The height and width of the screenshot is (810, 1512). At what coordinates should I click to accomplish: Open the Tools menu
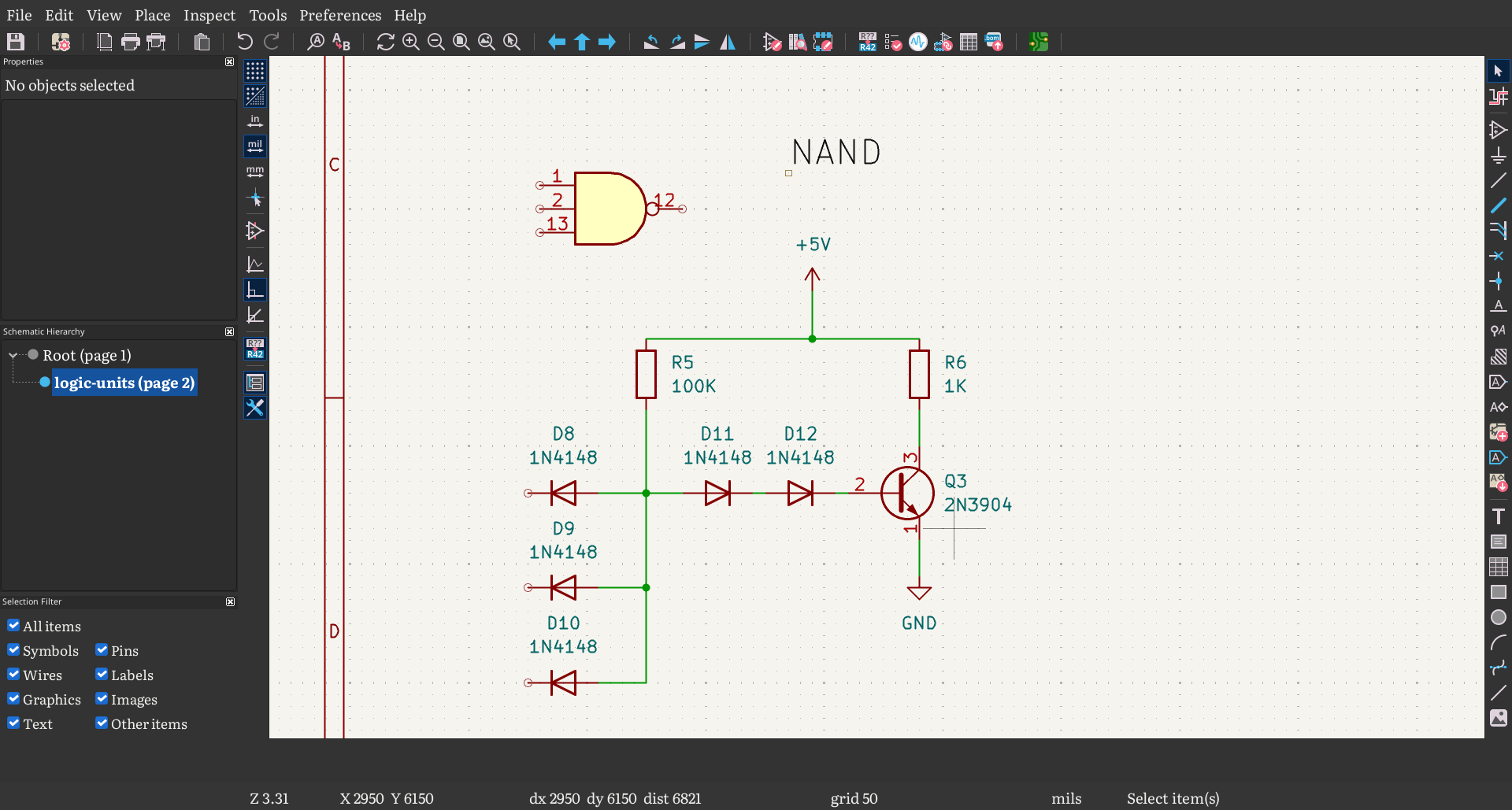[x=269, y=15]
